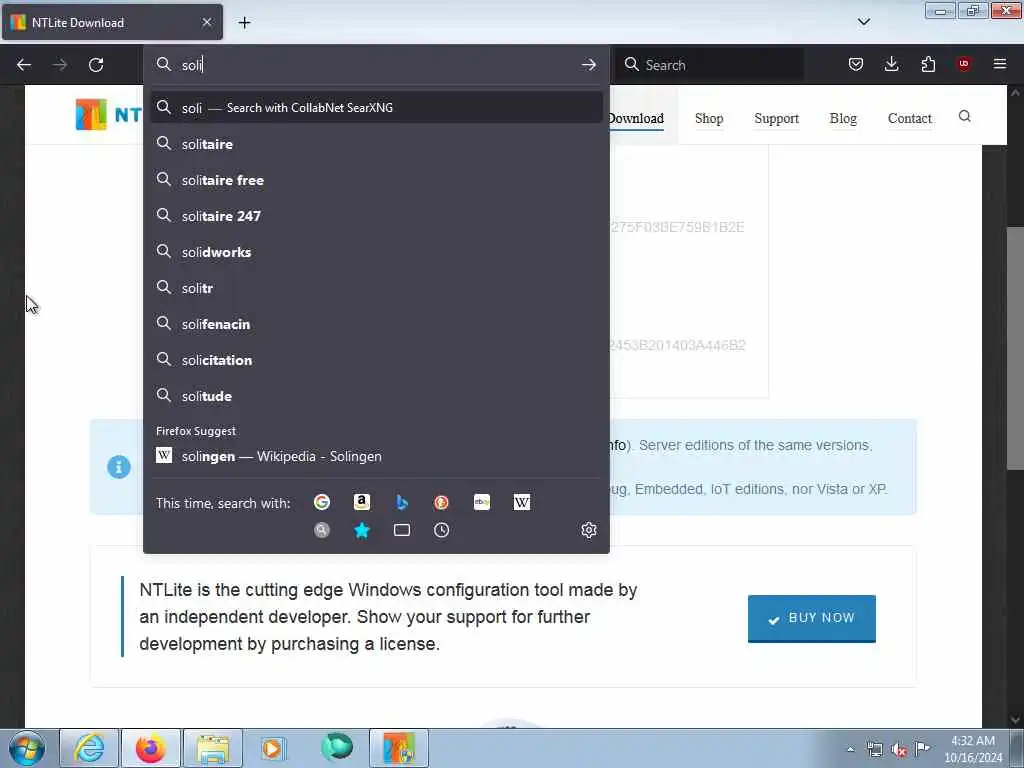Click the page vertical scrollbar thumb
The width and height of the screenshot is (1024, 768).
pos(1015,348)
